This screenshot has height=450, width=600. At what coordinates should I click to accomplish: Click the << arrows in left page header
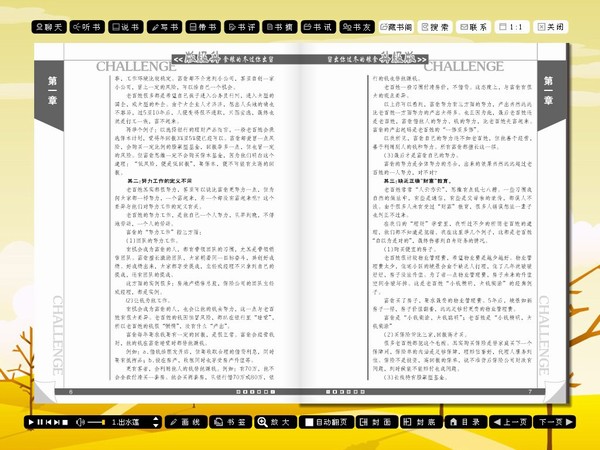(x=178, y=59)
